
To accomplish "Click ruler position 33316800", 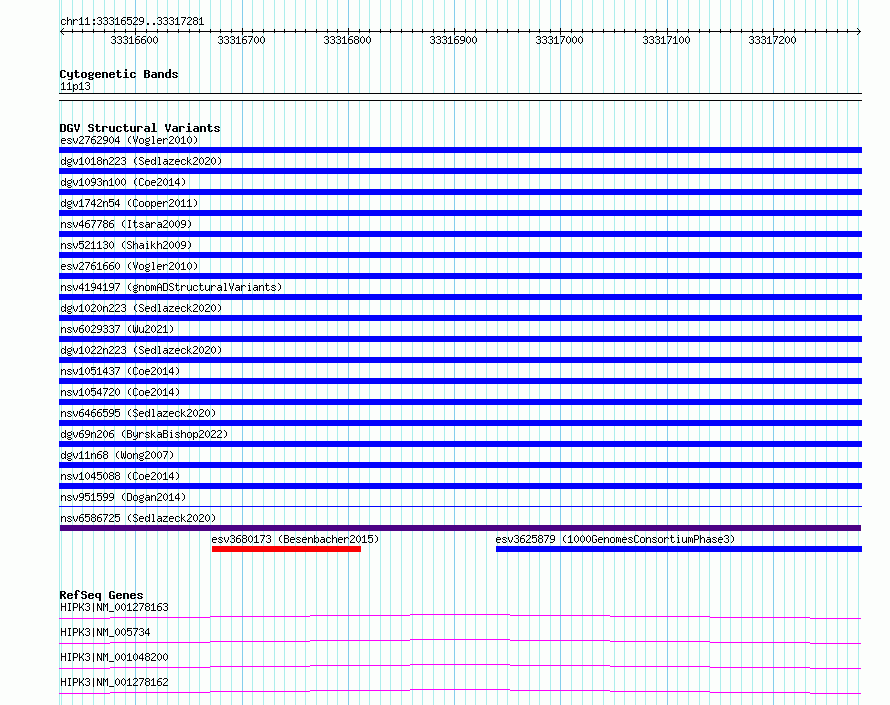I will (347, 40).
